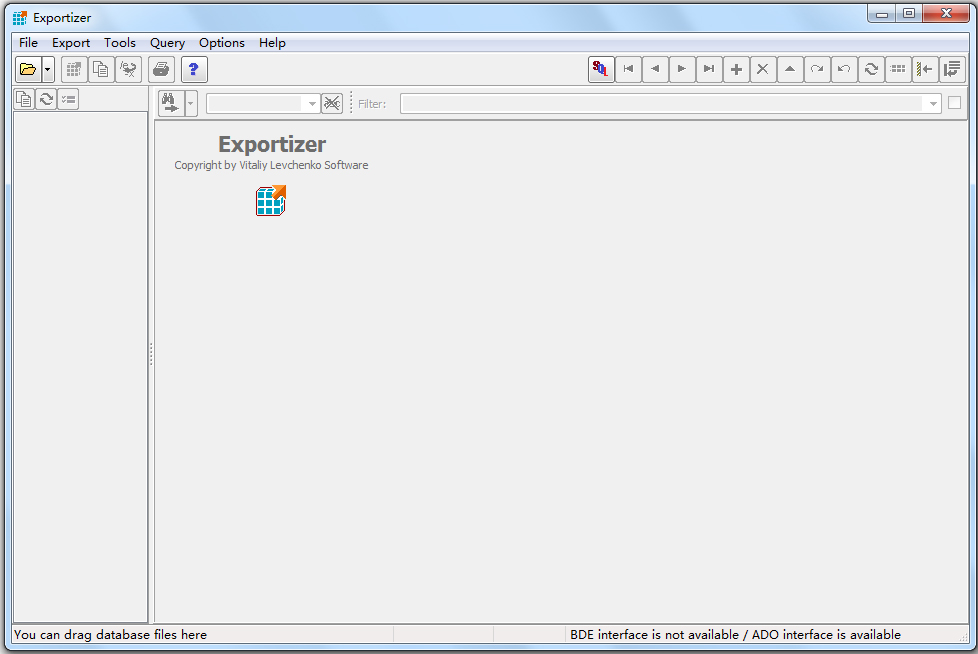Open the Tools menu
The height and width of the screenshot is (654, 978).
click(x=120, y=42)
